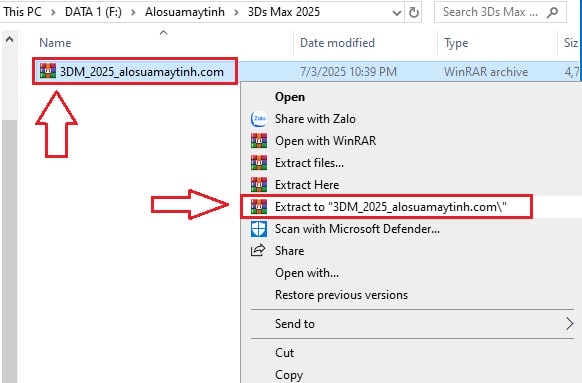Click Microsoft Defender shield icon

[x=259, y=229]
